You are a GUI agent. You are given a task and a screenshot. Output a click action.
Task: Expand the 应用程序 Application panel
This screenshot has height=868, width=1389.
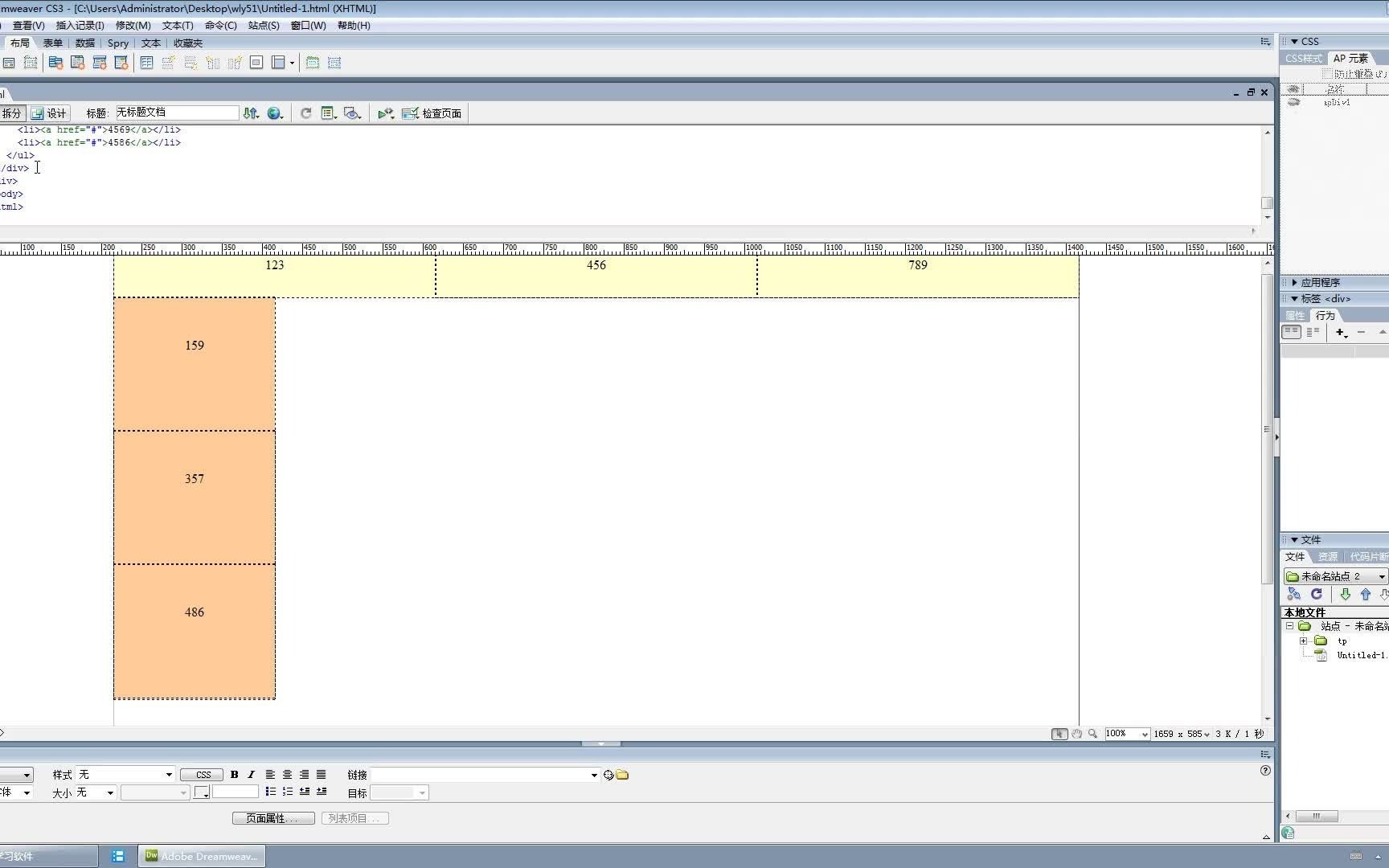click(1294, 282)
